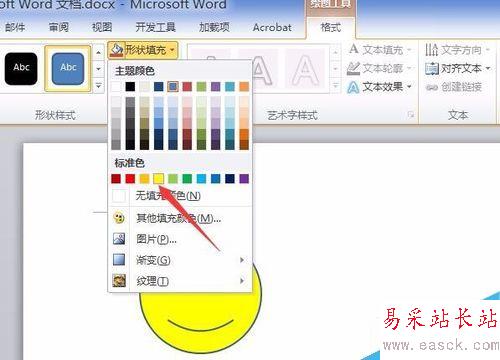Screen dimensions: 500x360
Task: Click the texture pattern icon
Action: 119,281
